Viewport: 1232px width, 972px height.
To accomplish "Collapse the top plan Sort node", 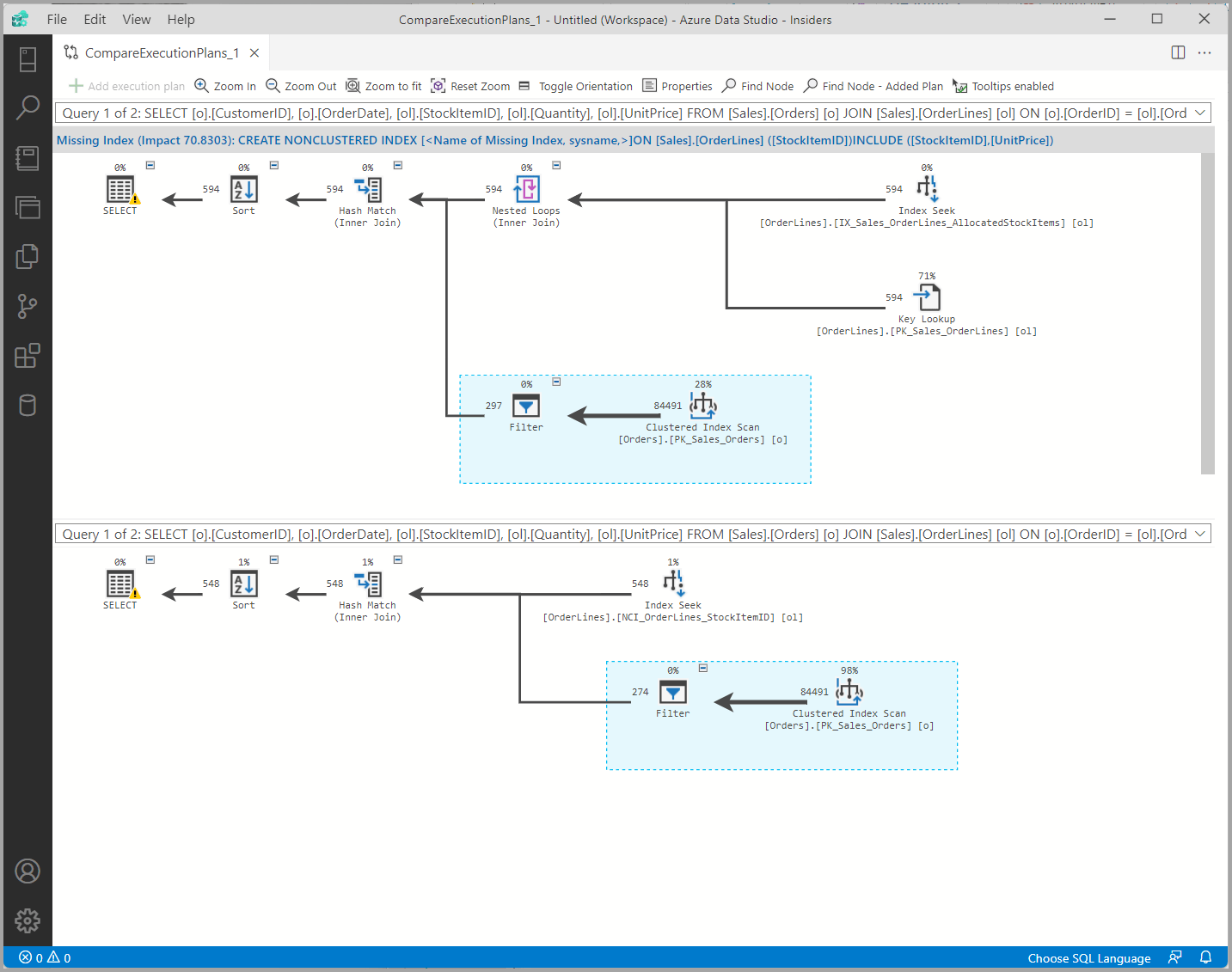I will coord(274,165).
